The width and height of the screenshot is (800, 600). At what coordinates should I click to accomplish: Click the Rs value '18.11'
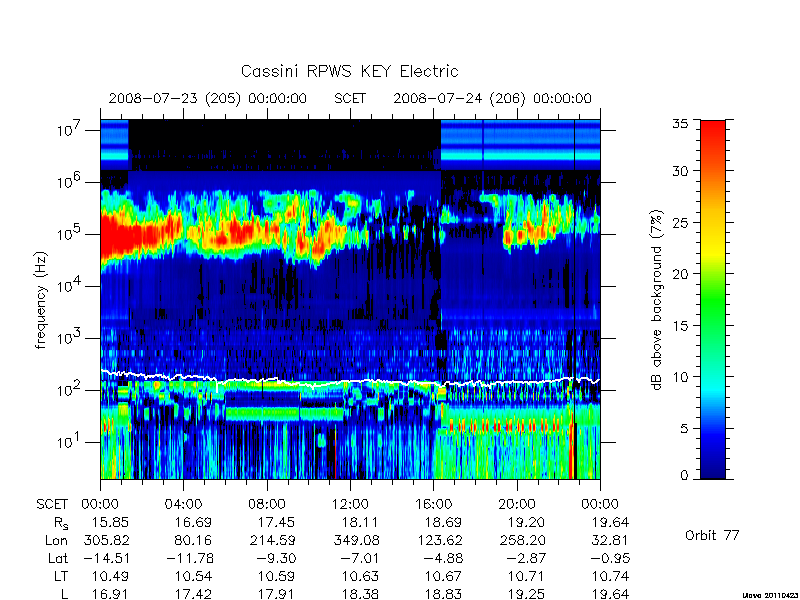coord(360,522)
